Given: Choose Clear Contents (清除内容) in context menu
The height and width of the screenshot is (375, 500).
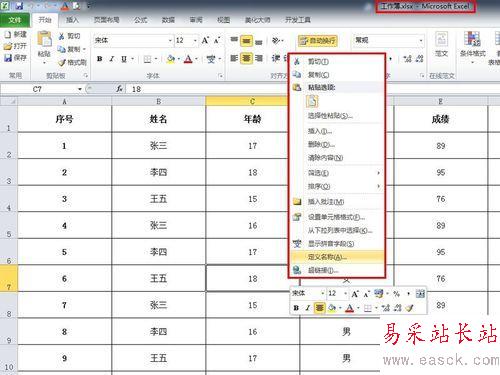Looking at the screenshot, I should pyautogui.click(x=337, y=158).
